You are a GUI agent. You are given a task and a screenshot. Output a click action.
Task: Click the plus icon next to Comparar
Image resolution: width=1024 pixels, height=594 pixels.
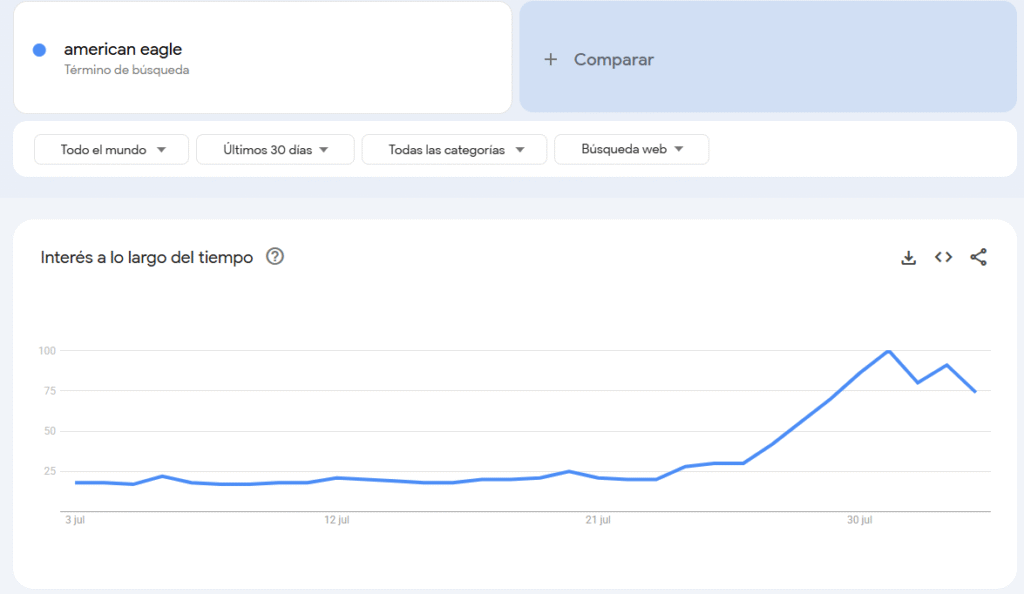[551, 59]
